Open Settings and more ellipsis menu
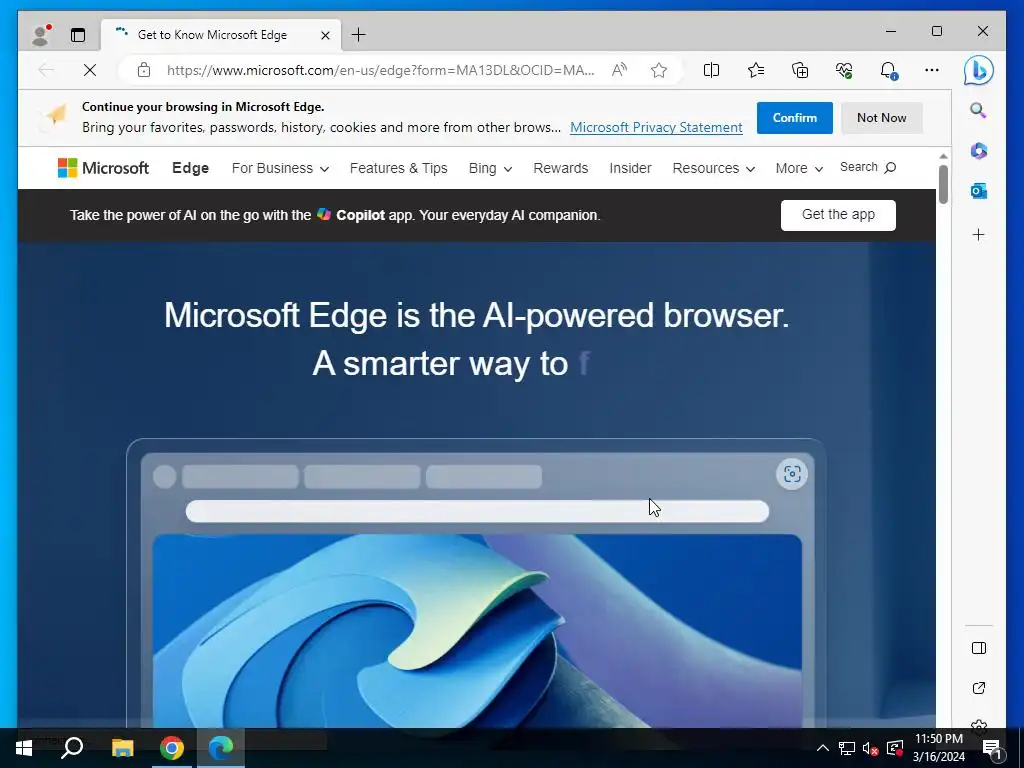 pyautogui.click(x=932, y=70)
